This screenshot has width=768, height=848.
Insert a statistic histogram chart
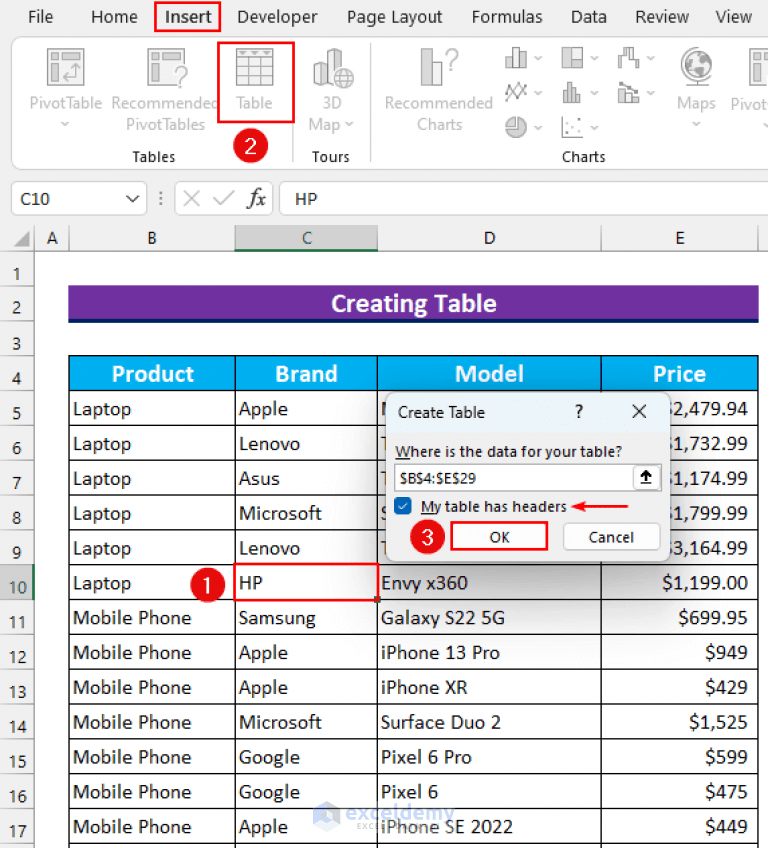[x=572, y=92]
